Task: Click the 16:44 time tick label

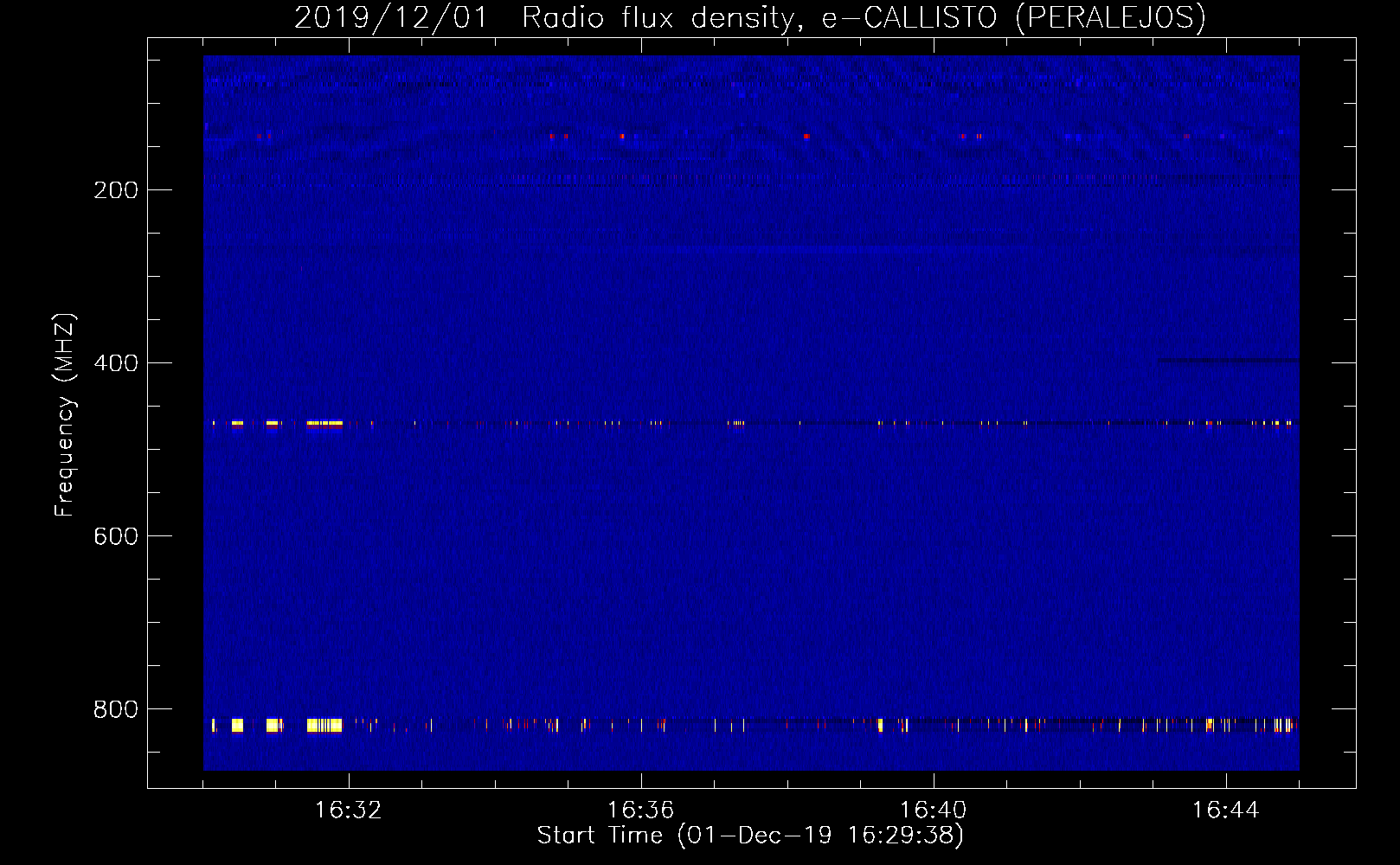Action: 1225,811
